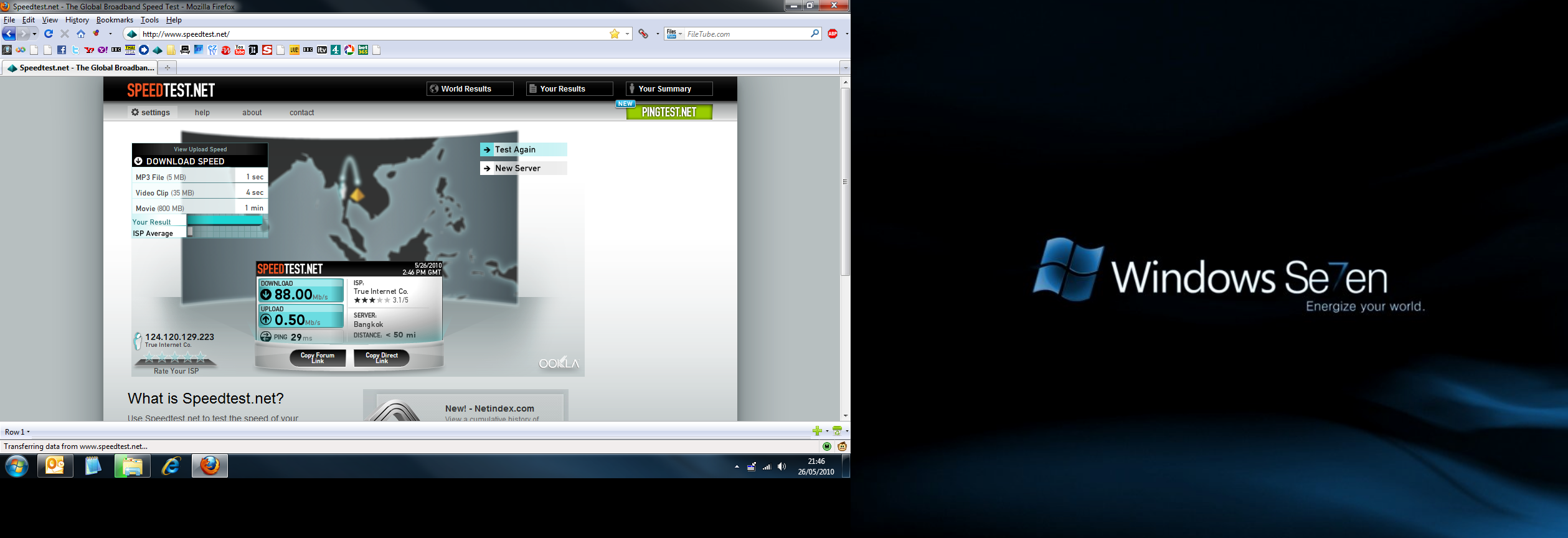Open the Tools menu
Viewport: 1568px width, 538px height.
click(149, 20)
